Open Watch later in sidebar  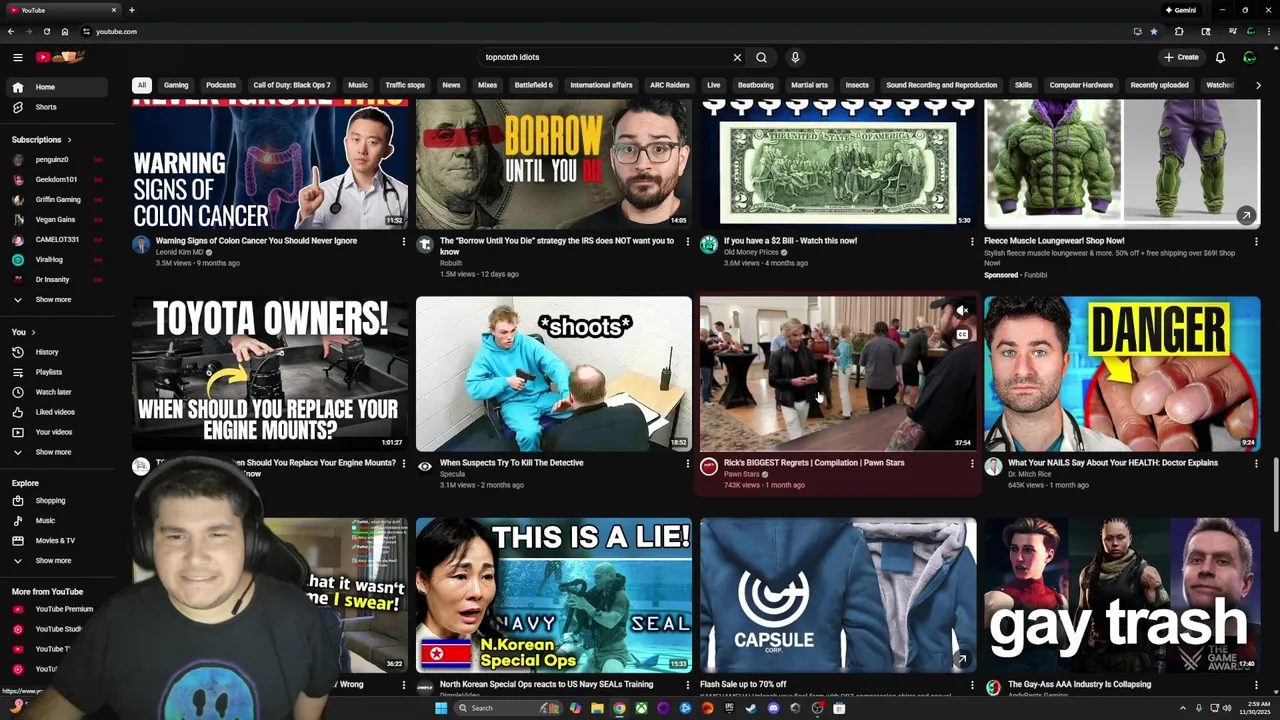tap(57, 392)
